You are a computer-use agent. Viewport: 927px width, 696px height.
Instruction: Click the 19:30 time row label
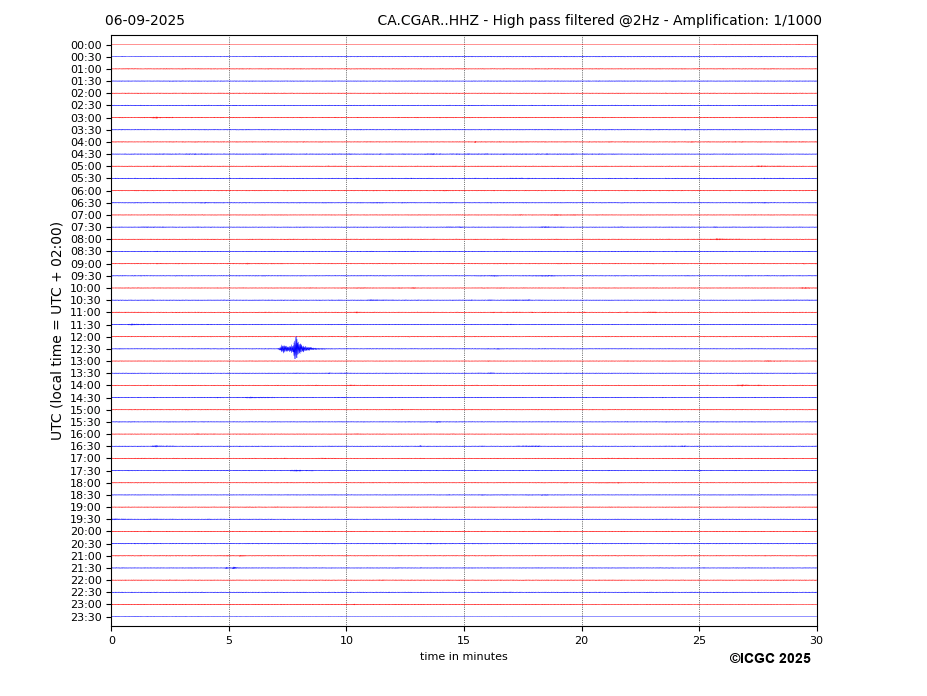click(86, 519)
